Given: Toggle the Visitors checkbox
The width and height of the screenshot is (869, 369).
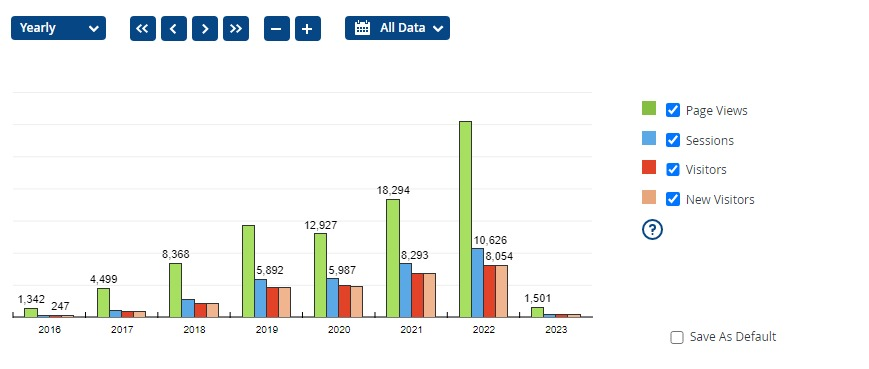Looking at the screenshot, I should (x=672, y=170).
